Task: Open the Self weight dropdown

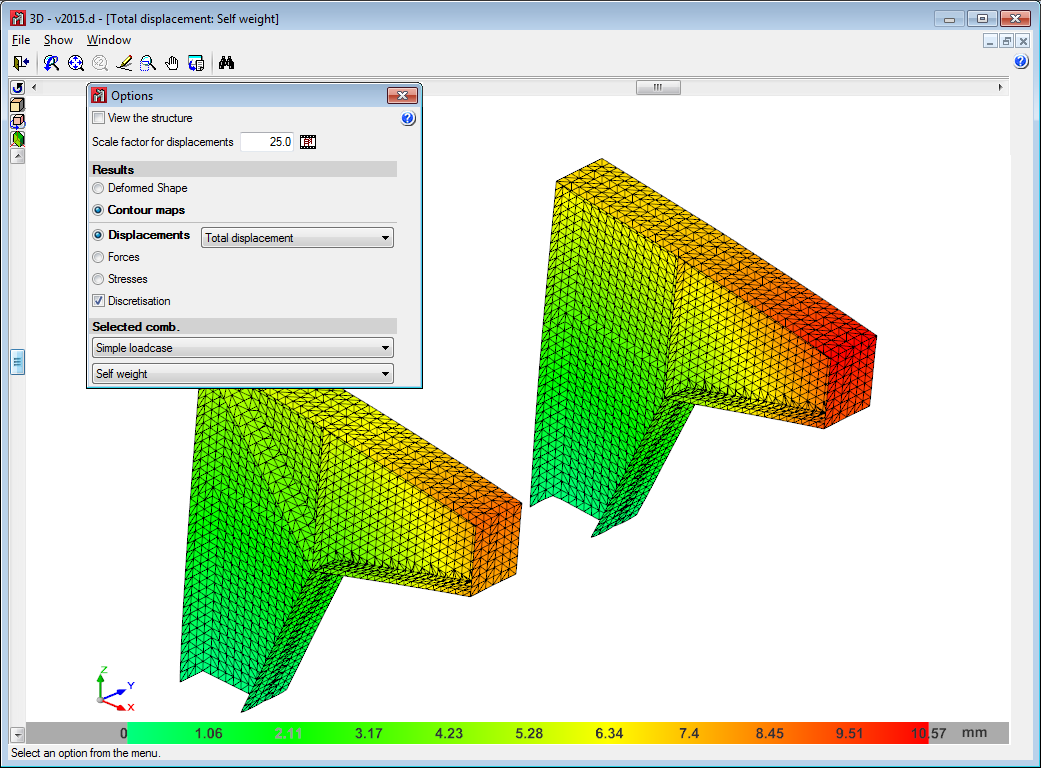Action: (241, 374)
